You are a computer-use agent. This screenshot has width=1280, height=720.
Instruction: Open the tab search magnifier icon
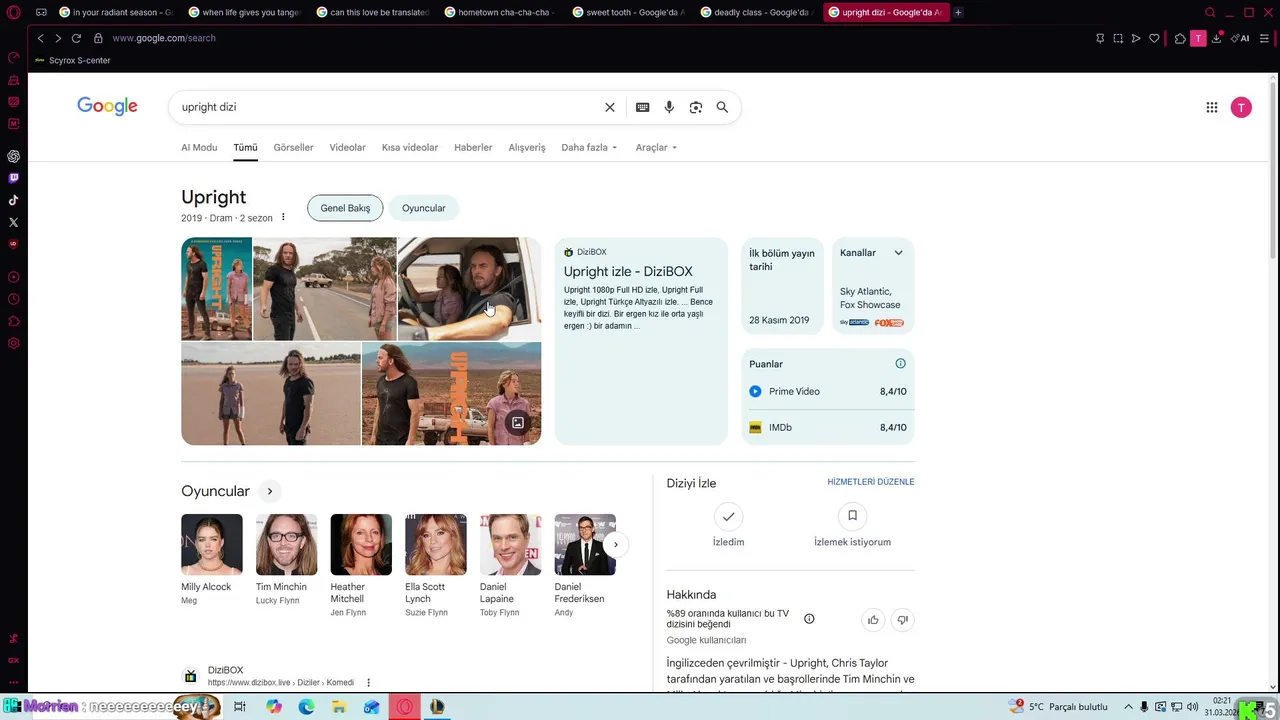[x=1210, y=12]
